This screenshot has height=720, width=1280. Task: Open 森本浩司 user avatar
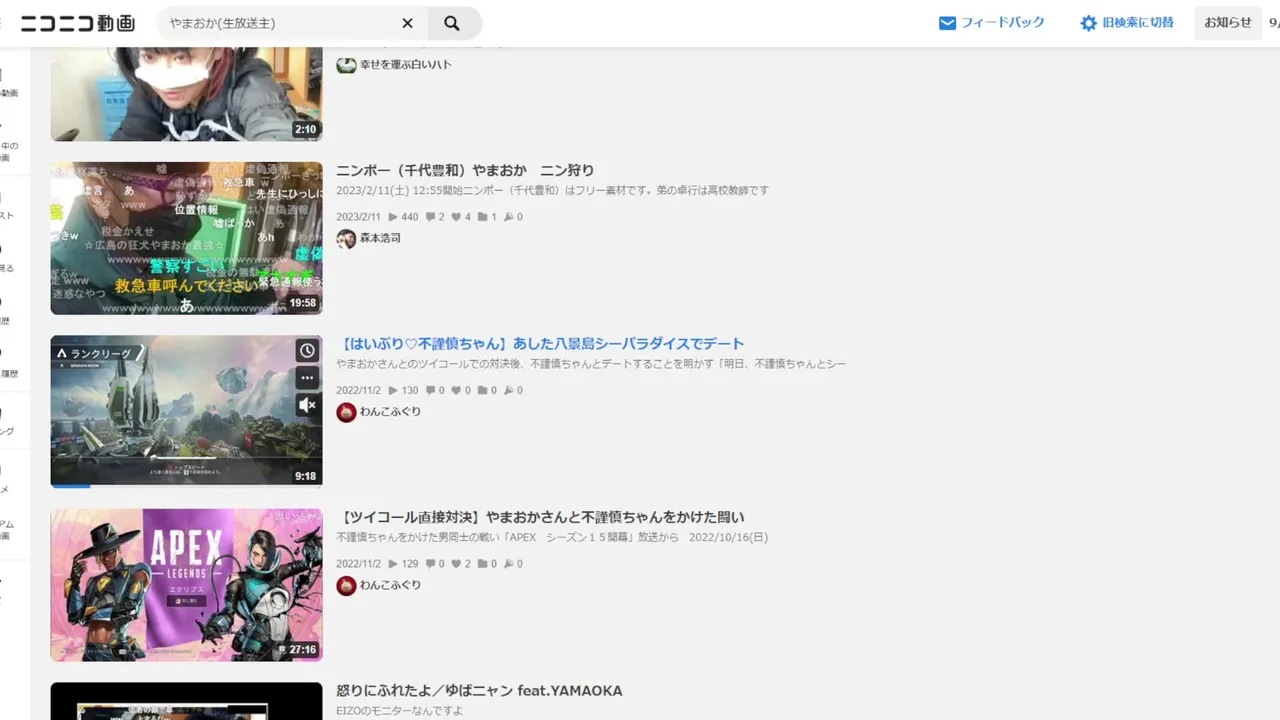[346, 238]
